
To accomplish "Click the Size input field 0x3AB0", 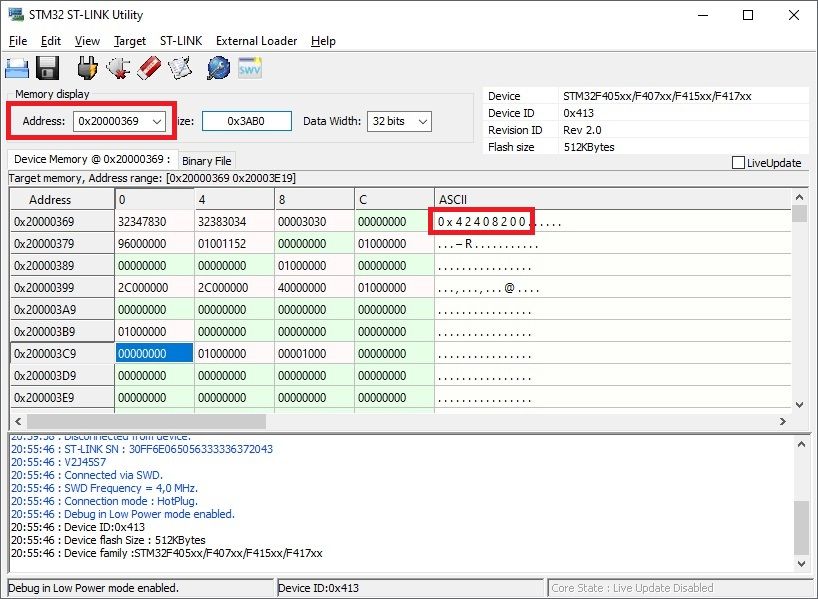I will tap(247, 121).
